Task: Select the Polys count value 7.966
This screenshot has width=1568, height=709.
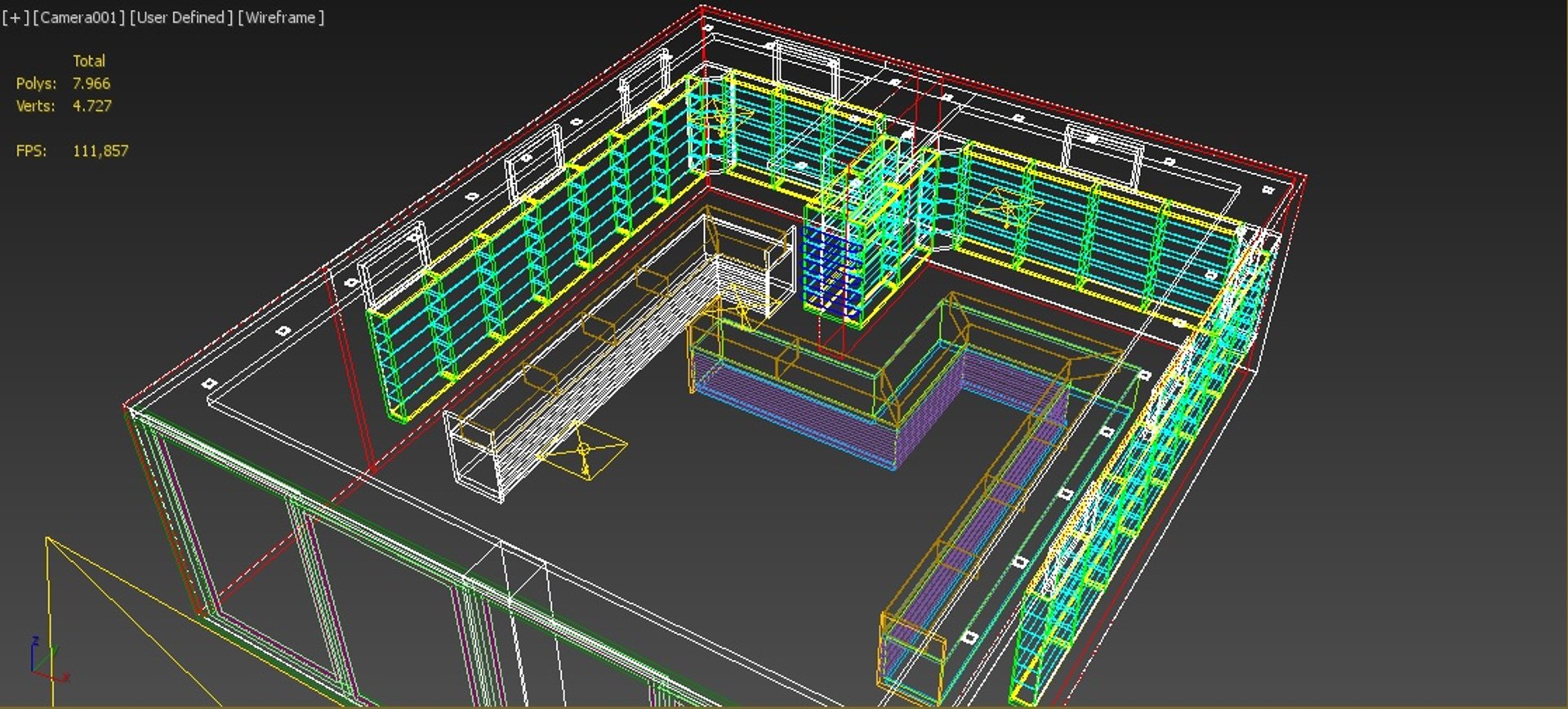Action: point(91,83)
